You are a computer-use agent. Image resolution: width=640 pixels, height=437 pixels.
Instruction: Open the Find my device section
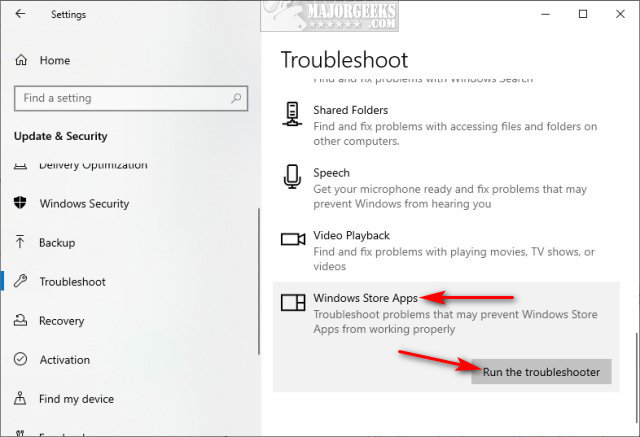[x=76, y=399]
